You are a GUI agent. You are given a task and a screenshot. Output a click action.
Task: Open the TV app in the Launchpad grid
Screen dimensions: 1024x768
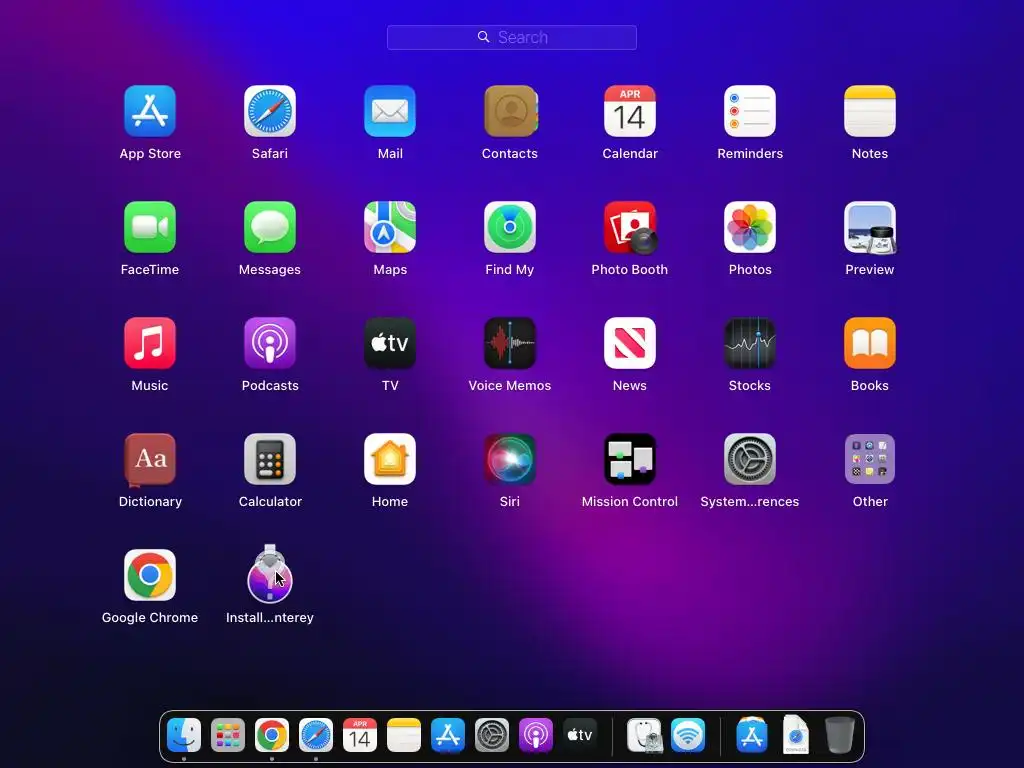click(x=390, y=344)
